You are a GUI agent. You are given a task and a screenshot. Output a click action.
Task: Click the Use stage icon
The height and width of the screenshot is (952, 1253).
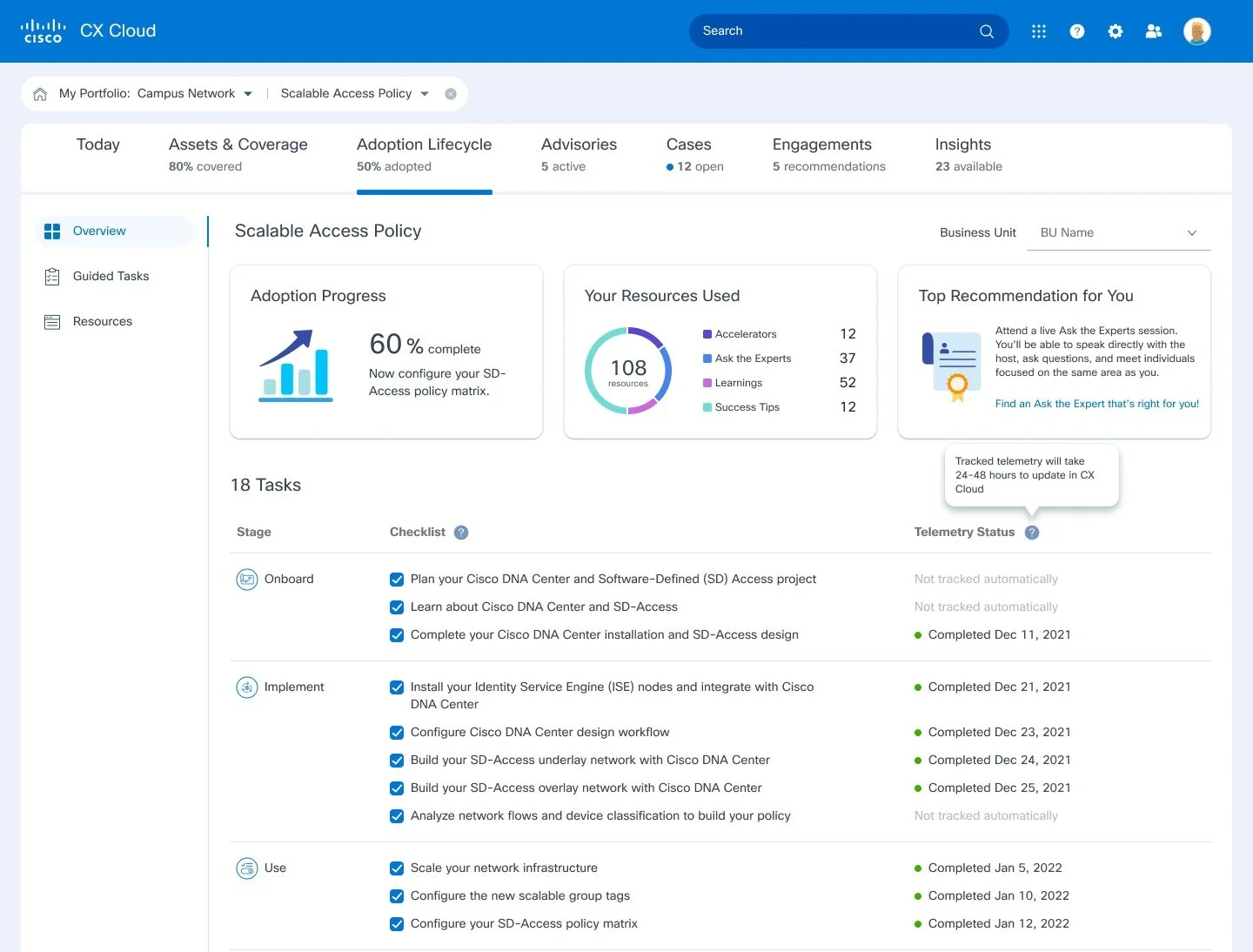click(247, 868)
